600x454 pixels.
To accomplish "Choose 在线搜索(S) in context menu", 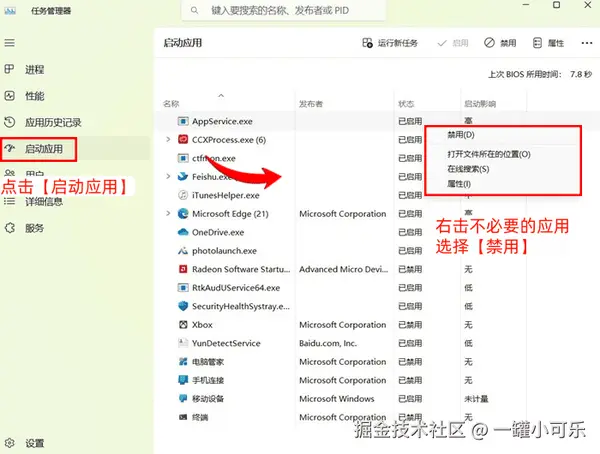I will pyautogui.click(x=468, y=169).
